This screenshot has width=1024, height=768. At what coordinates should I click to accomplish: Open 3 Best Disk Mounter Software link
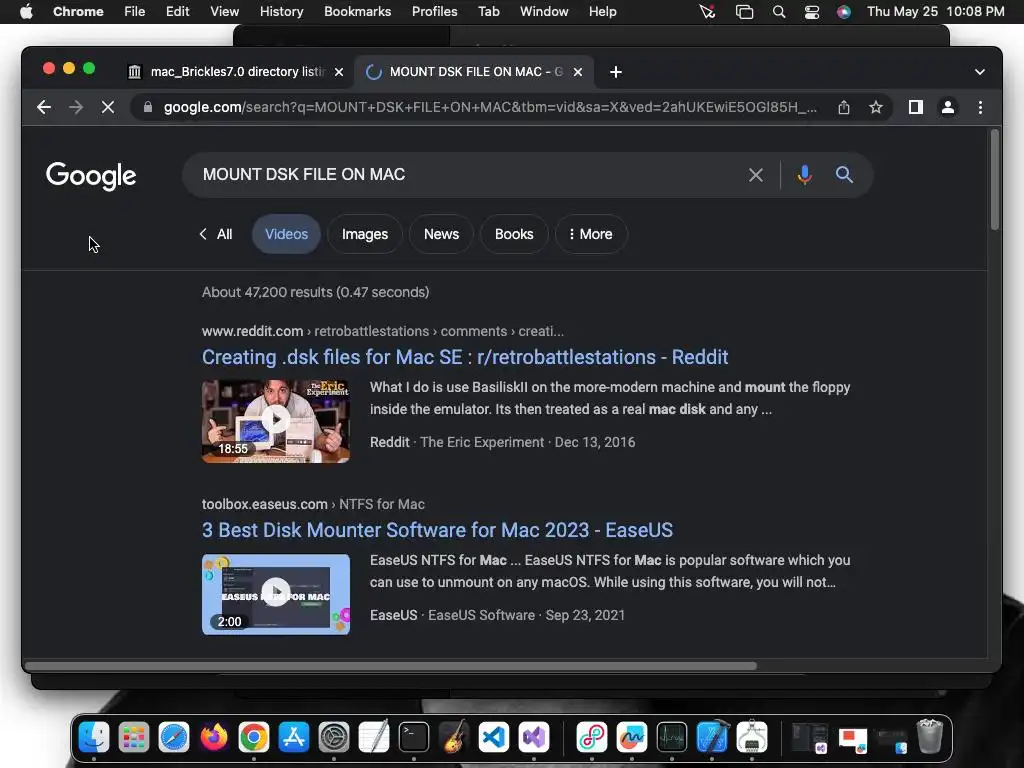[x=437, y=530]
